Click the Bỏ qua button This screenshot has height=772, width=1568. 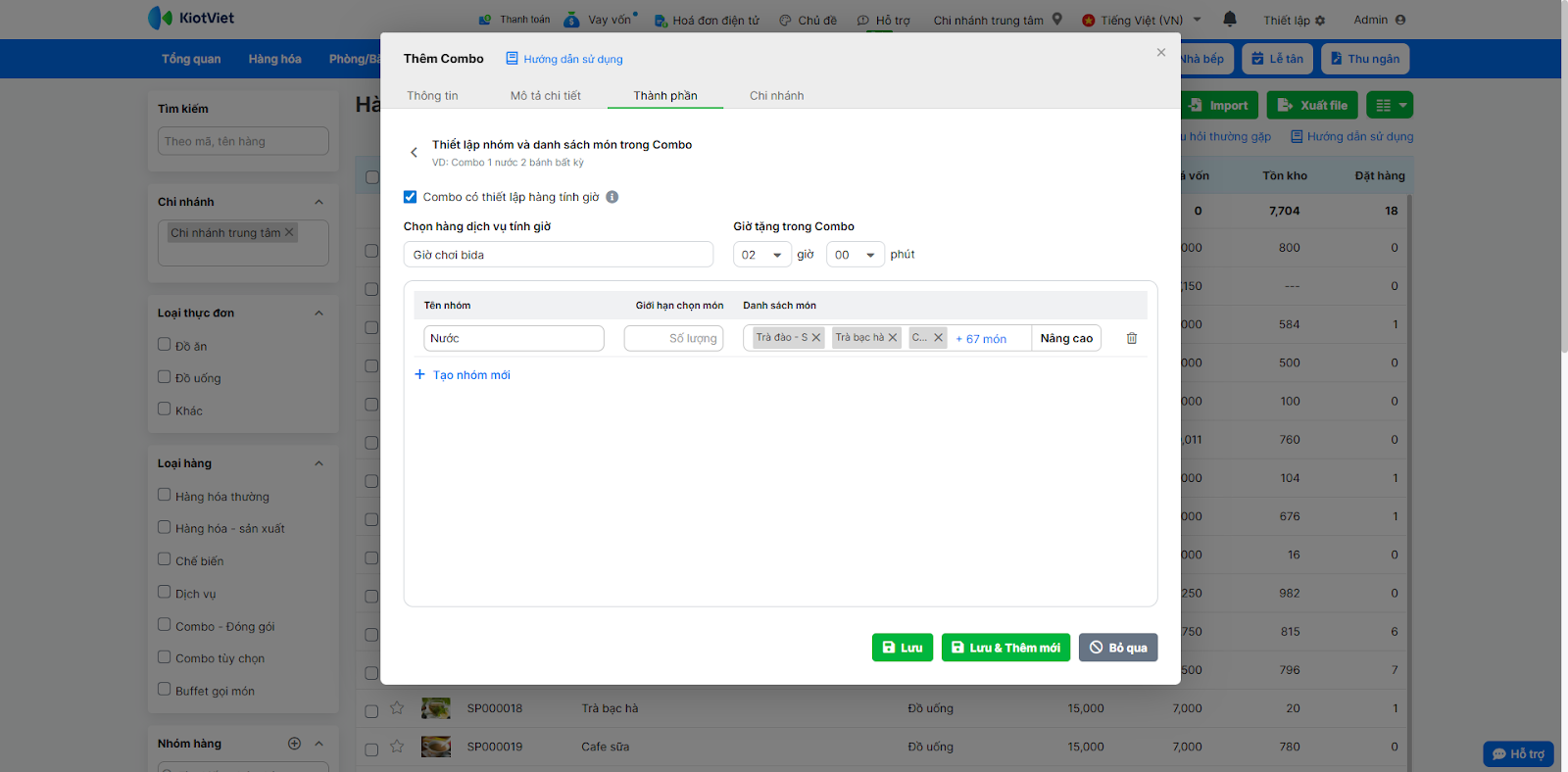pyautogui.click(x=1118, y=648)
